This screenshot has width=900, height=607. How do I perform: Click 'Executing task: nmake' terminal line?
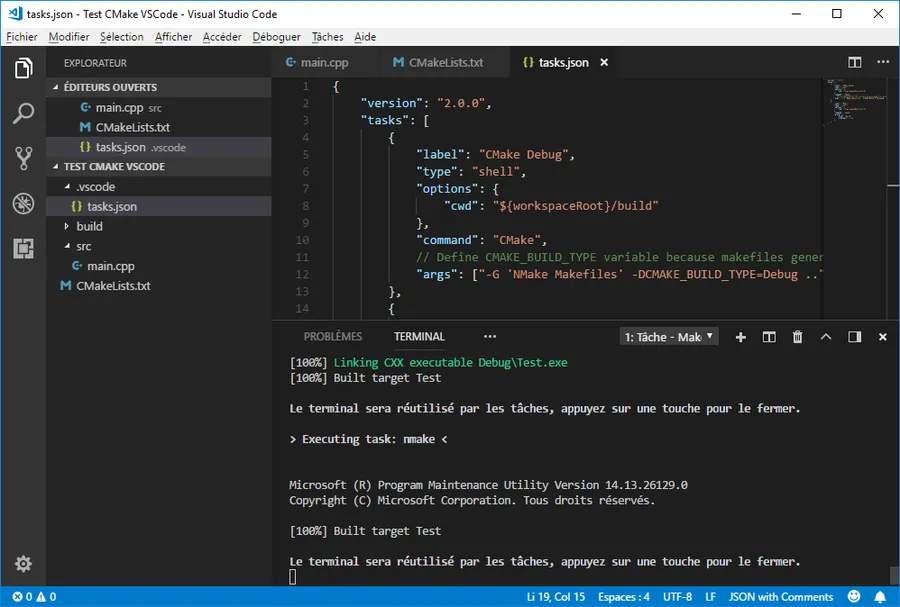[x=368, y=439]
